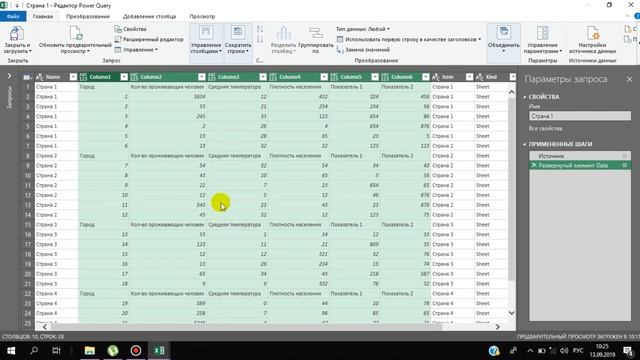Click Замена значений in the ribbon
Image resolution: width=640 pixels, height=360 pixels.
pyautogui.click(x=363, y=49)
